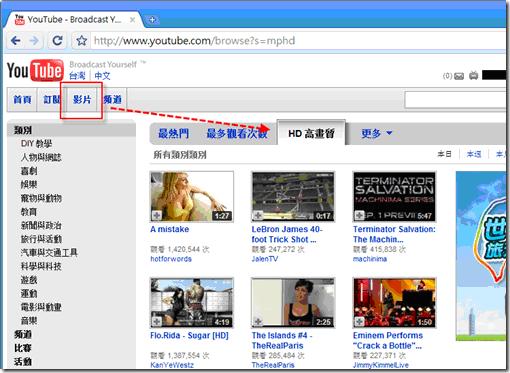The height and width of the screenshot is (373, 510).
Task: Open 音樂 category
Action: tap(29, 321)
